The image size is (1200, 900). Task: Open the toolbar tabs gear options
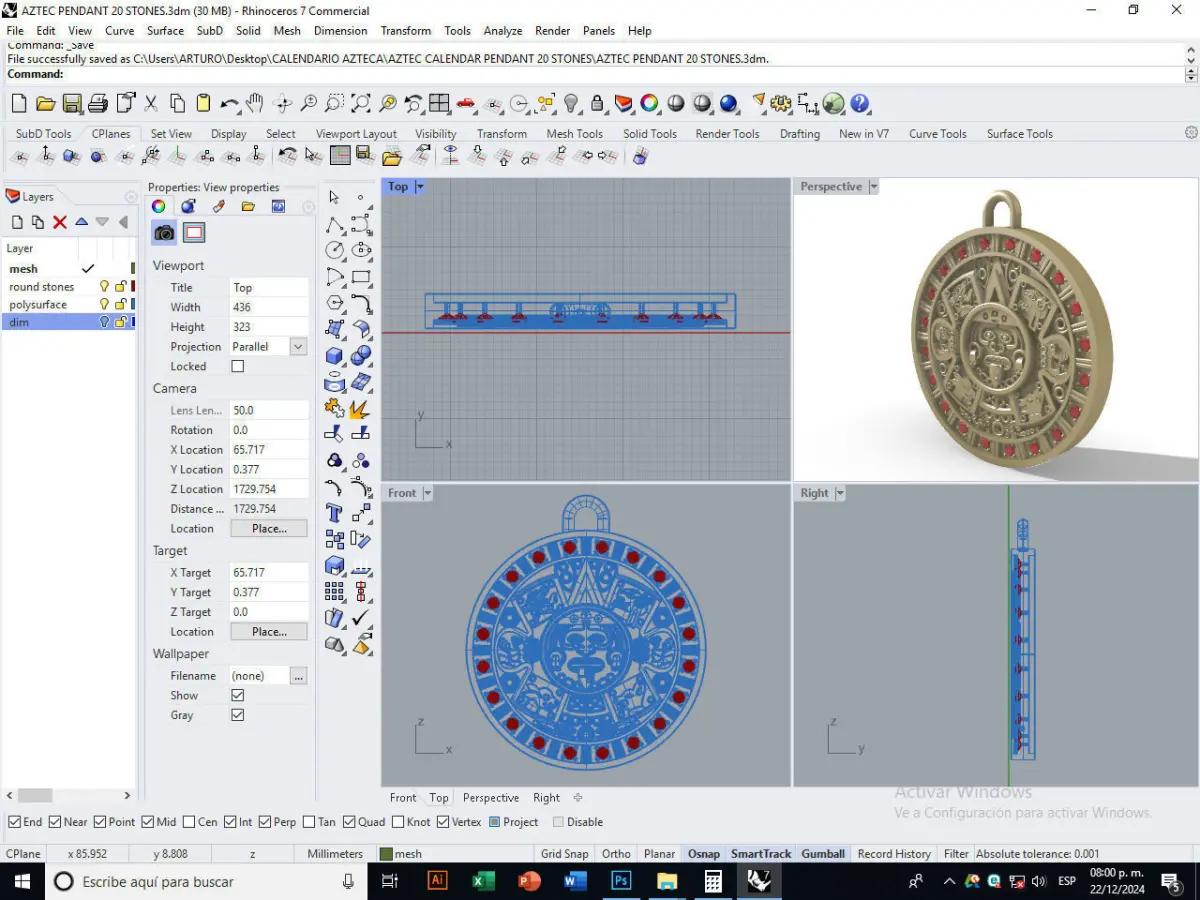1191,133
